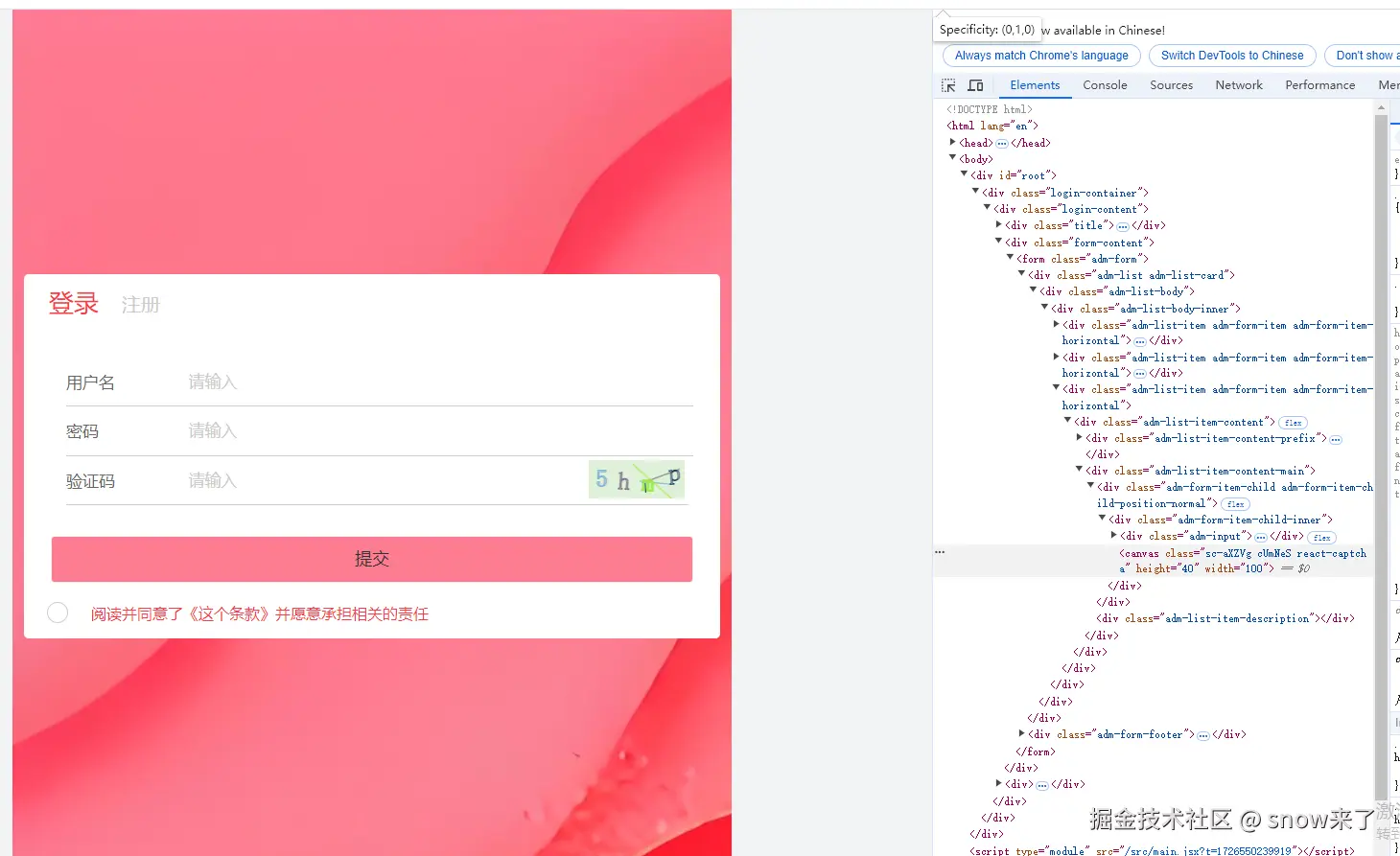Collapse the body node in the DOM tree
Screen dimensions: 1400x856
953,158
